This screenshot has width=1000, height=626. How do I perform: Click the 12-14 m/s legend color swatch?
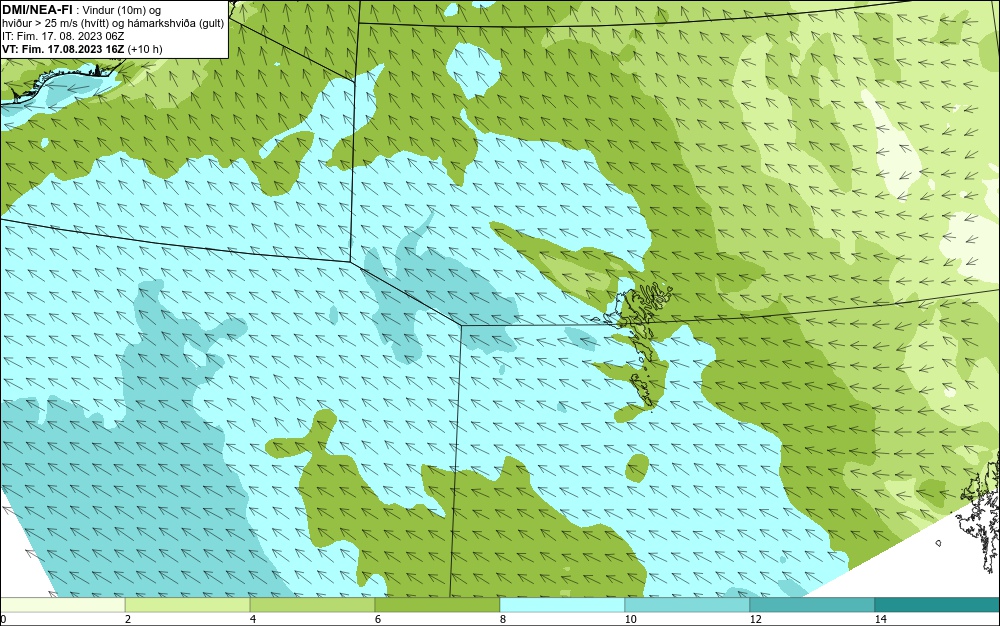click(x=812, y=605)
